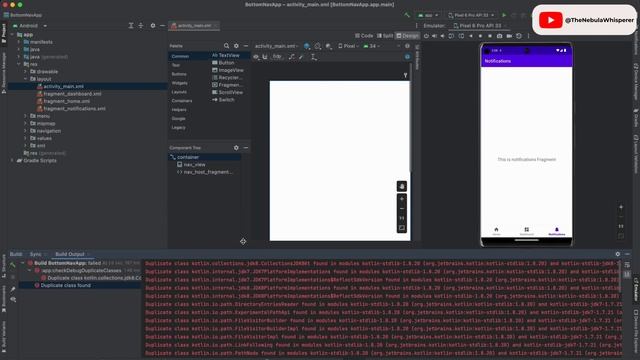This screenshot has height=360, width=640.
Task: Expand the navigation folder
Action: pos(25,131)
